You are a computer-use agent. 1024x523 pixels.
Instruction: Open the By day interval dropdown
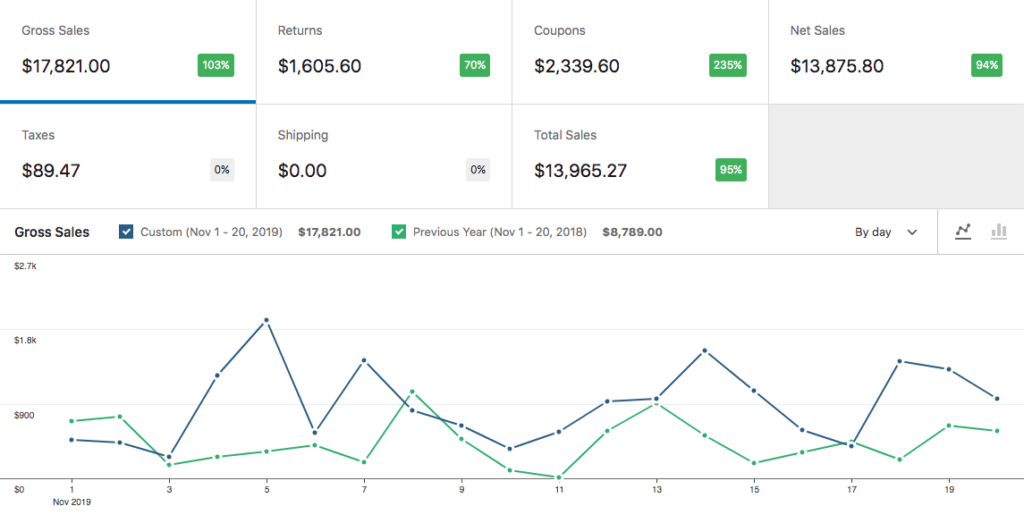point(886,232)
